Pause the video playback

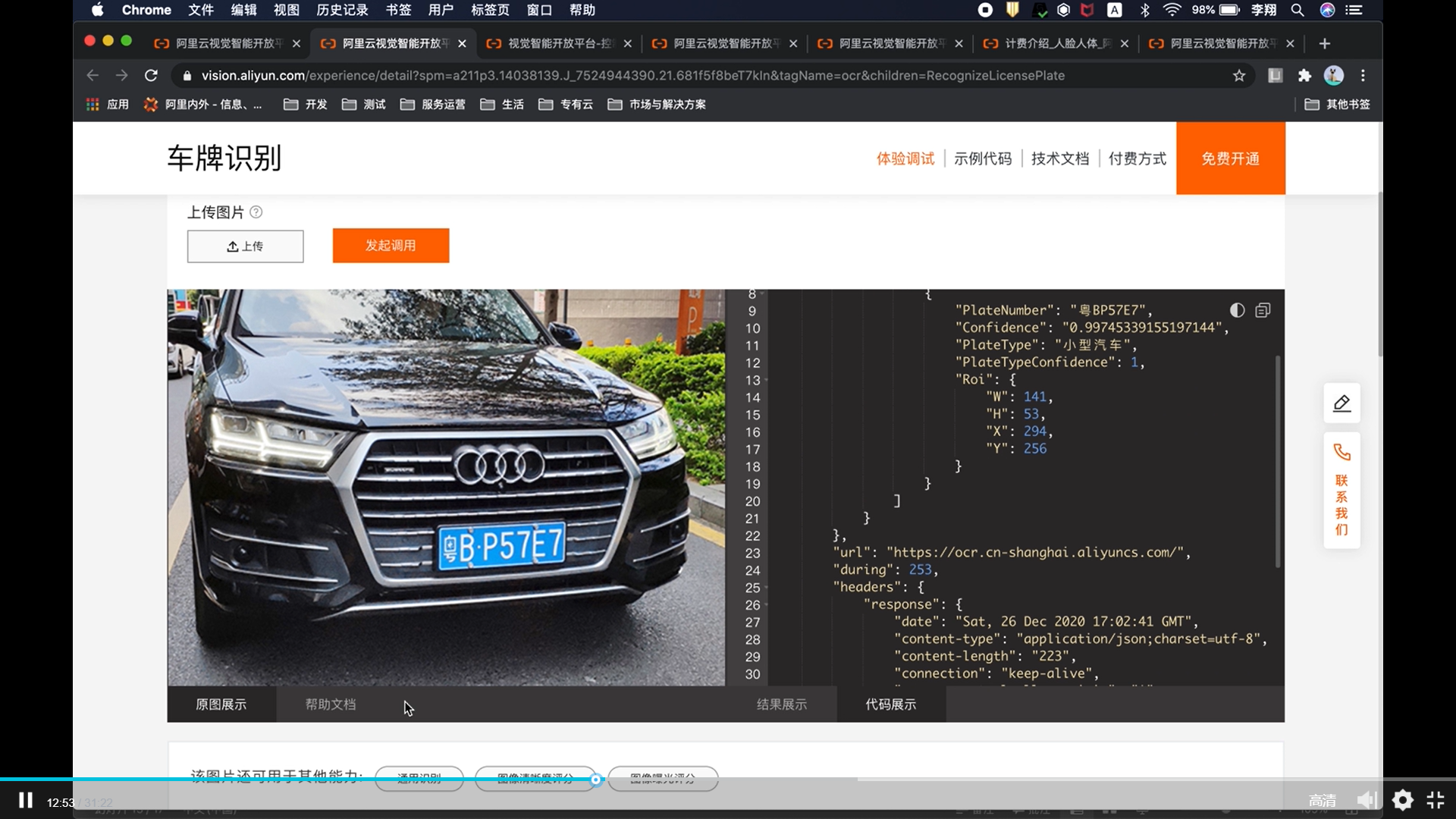26,801
